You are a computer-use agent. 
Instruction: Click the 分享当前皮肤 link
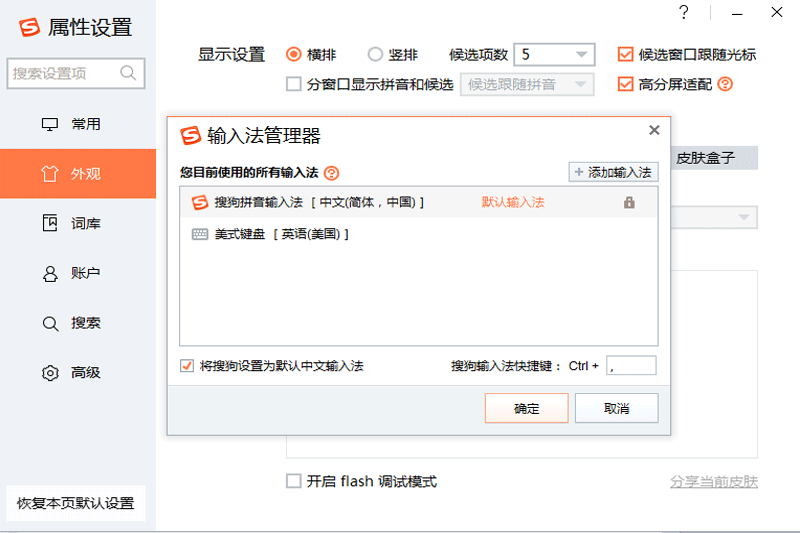(713, 481)
